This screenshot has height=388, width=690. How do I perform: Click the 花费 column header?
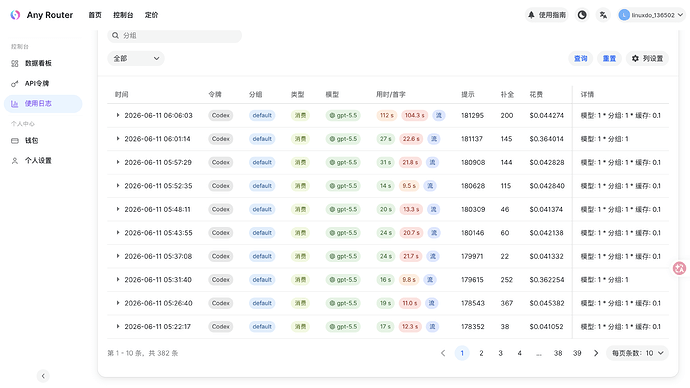536,95
